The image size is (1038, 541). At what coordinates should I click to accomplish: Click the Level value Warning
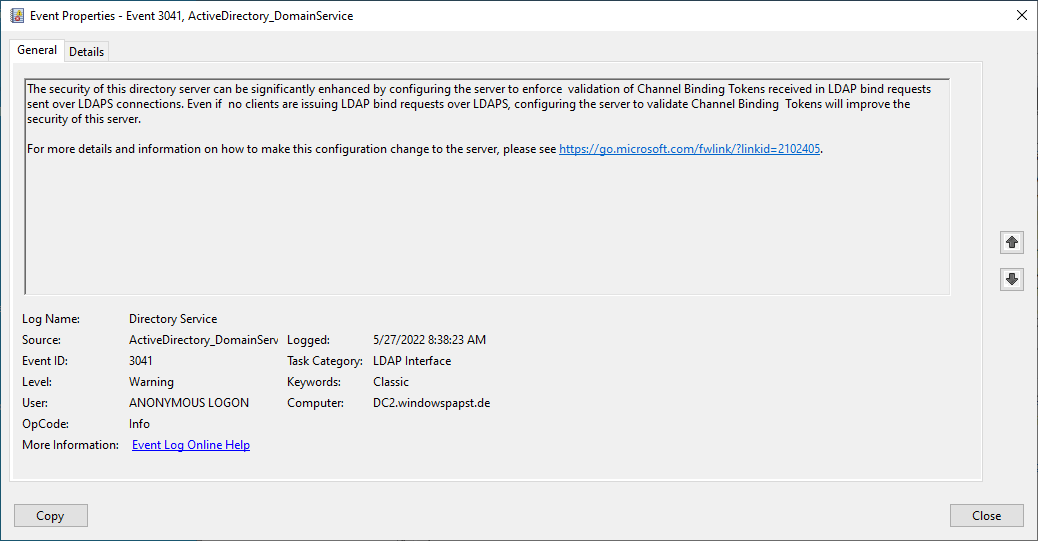point(151,382)
